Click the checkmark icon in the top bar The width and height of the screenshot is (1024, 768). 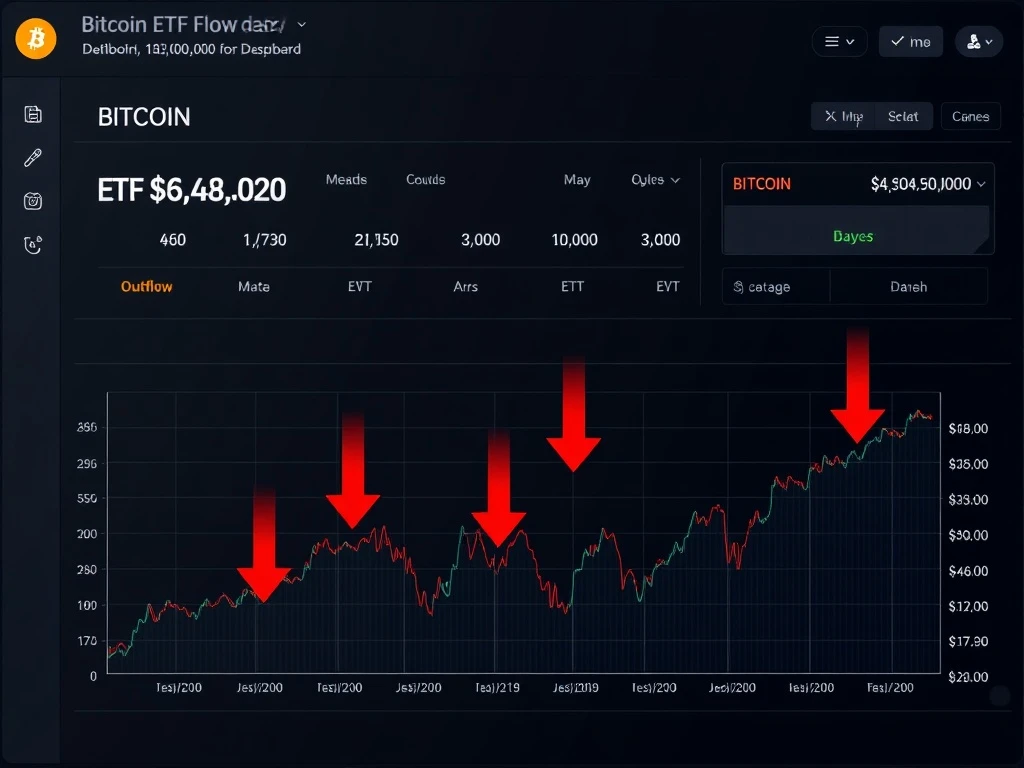pos(897,41)
